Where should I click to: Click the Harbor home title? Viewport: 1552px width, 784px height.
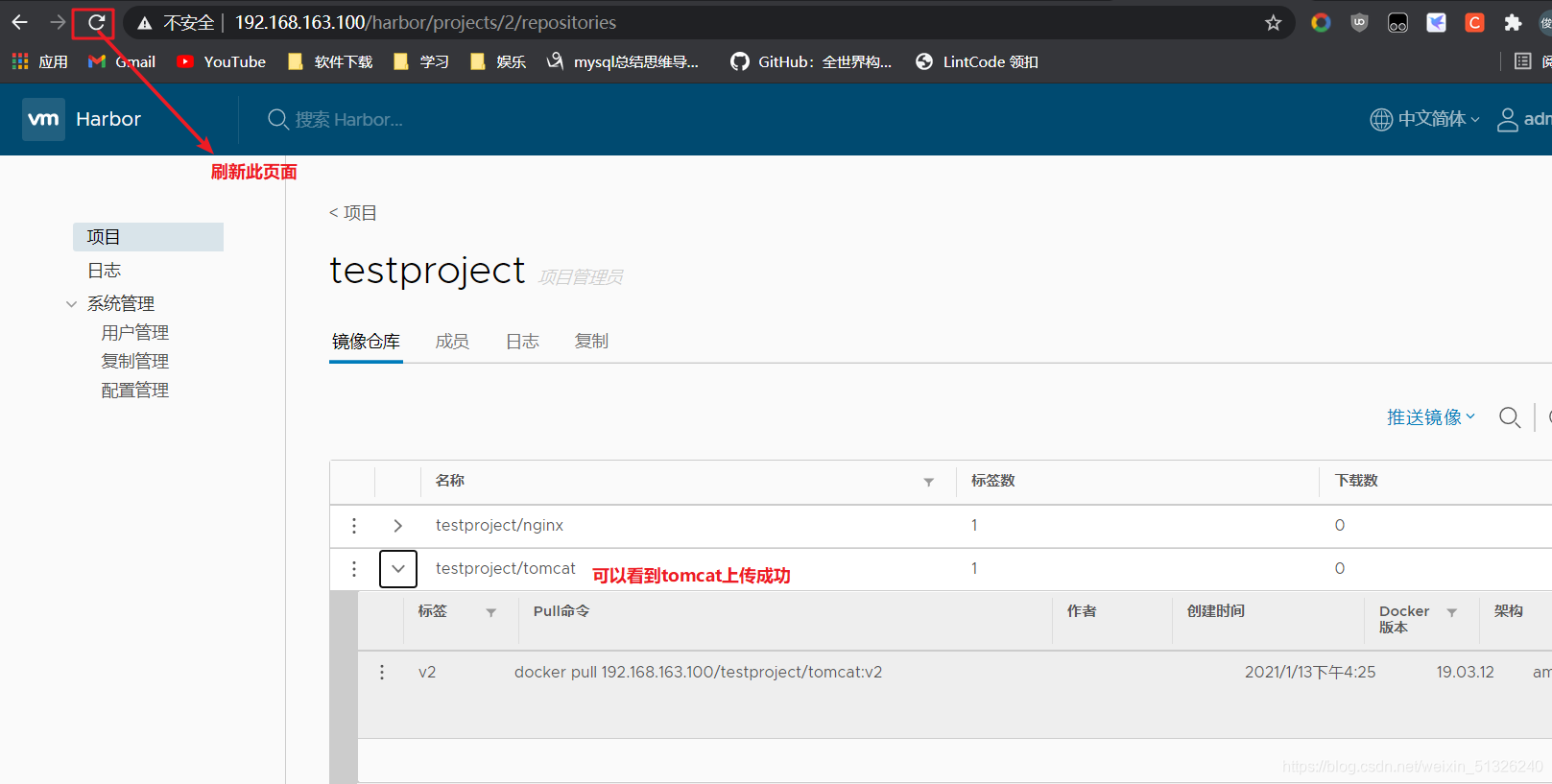[108, 119]
